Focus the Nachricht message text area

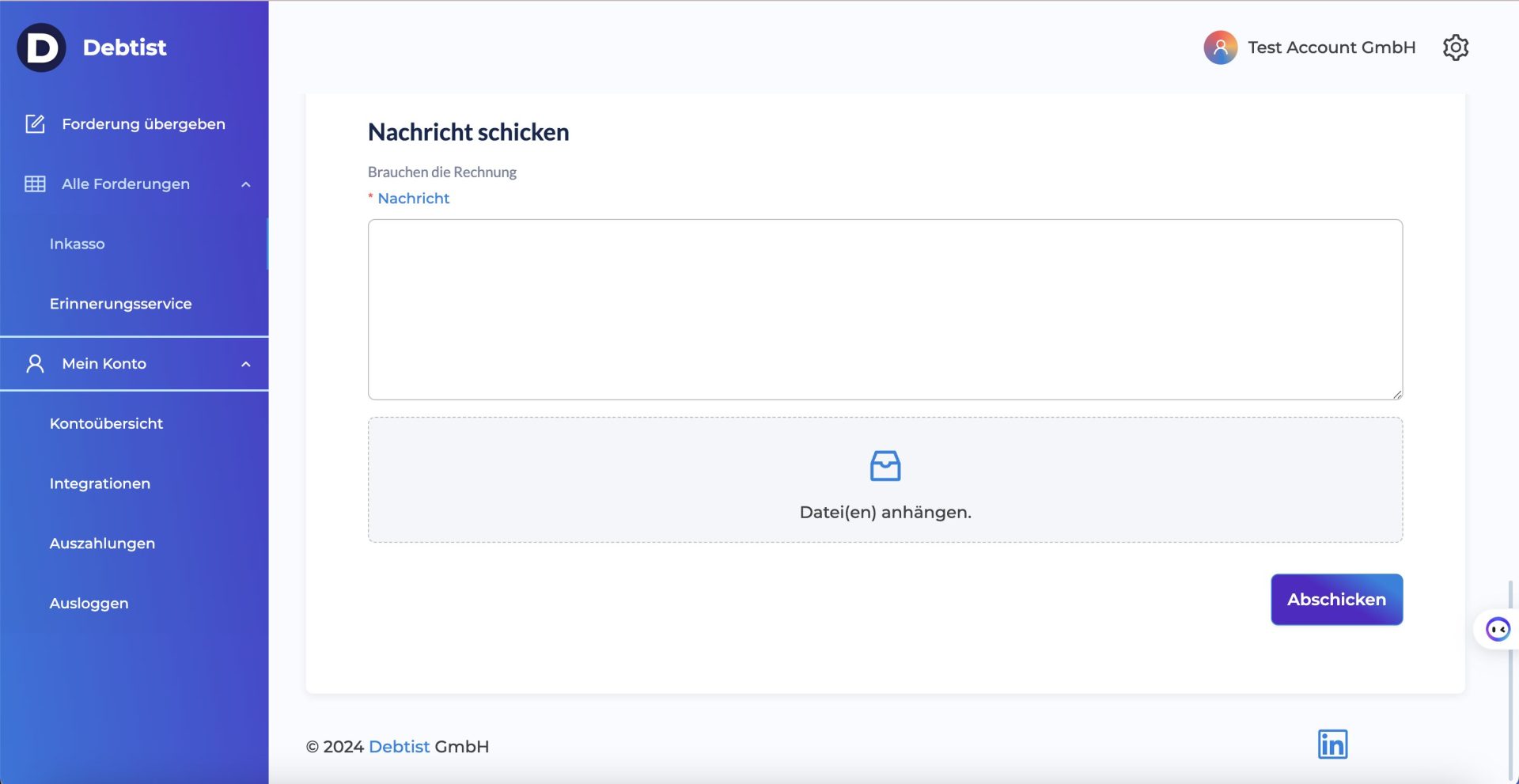point(885,309)
